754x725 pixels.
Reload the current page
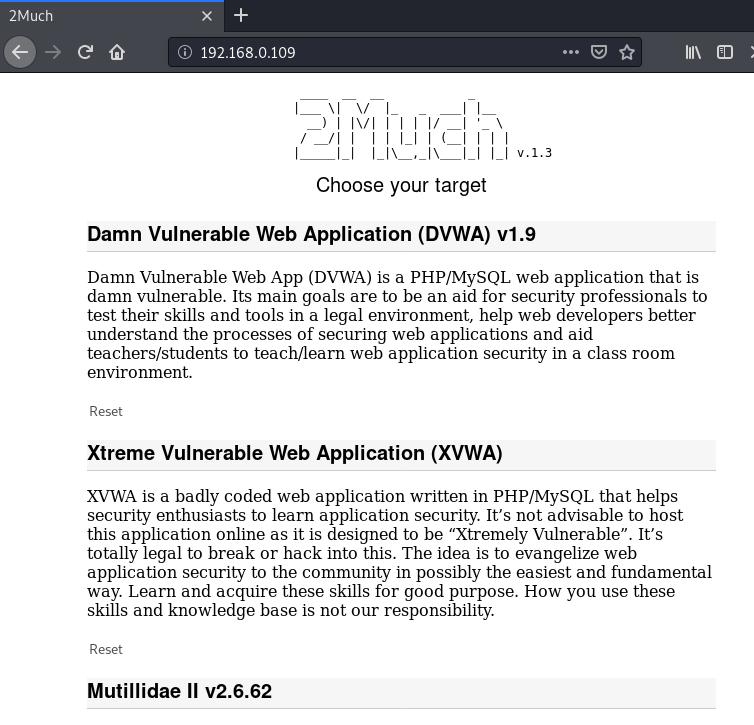point(85,52)
